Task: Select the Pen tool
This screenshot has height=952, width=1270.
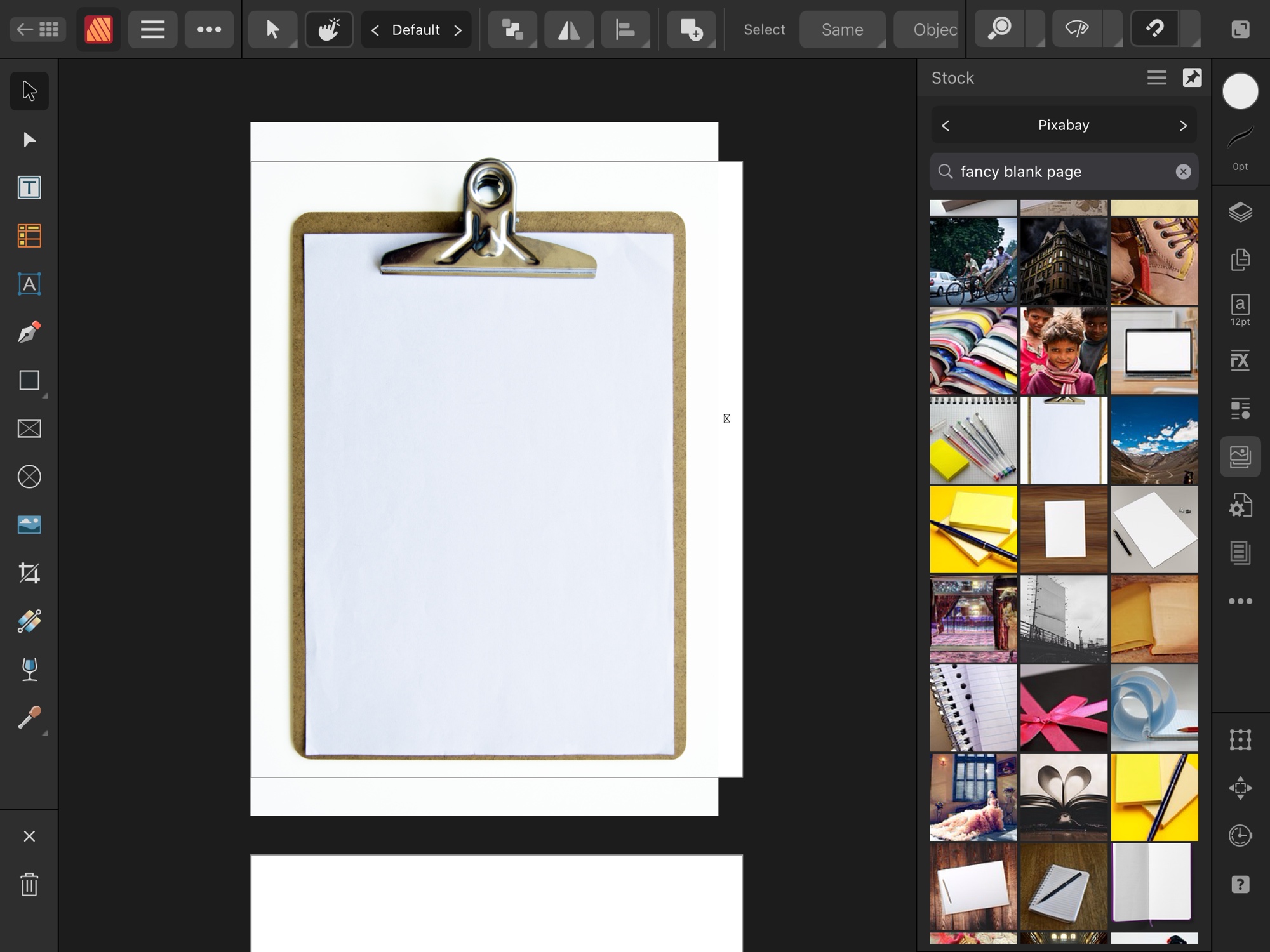Action: pos(29,333)
